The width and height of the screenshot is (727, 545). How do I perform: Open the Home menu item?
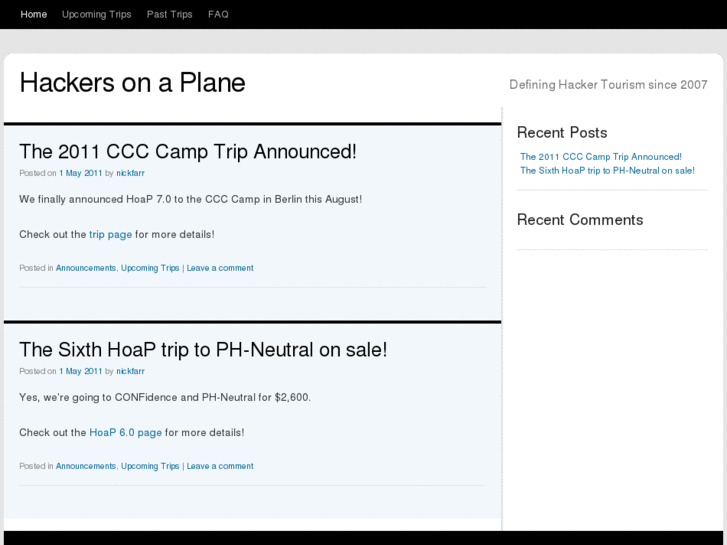33,15
